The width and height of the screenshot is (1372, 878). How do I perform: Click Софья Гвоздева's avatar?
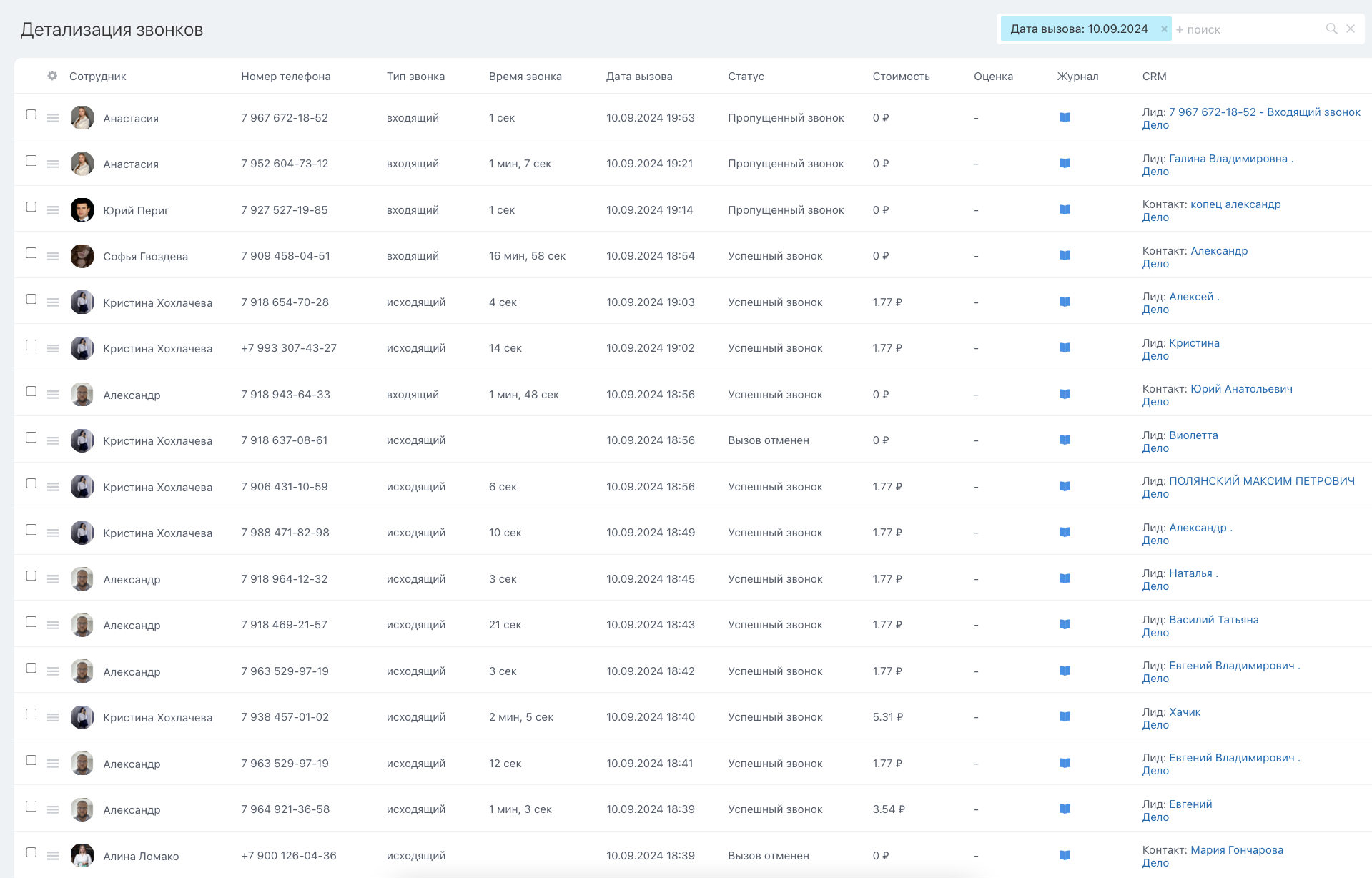click(82, 256)
